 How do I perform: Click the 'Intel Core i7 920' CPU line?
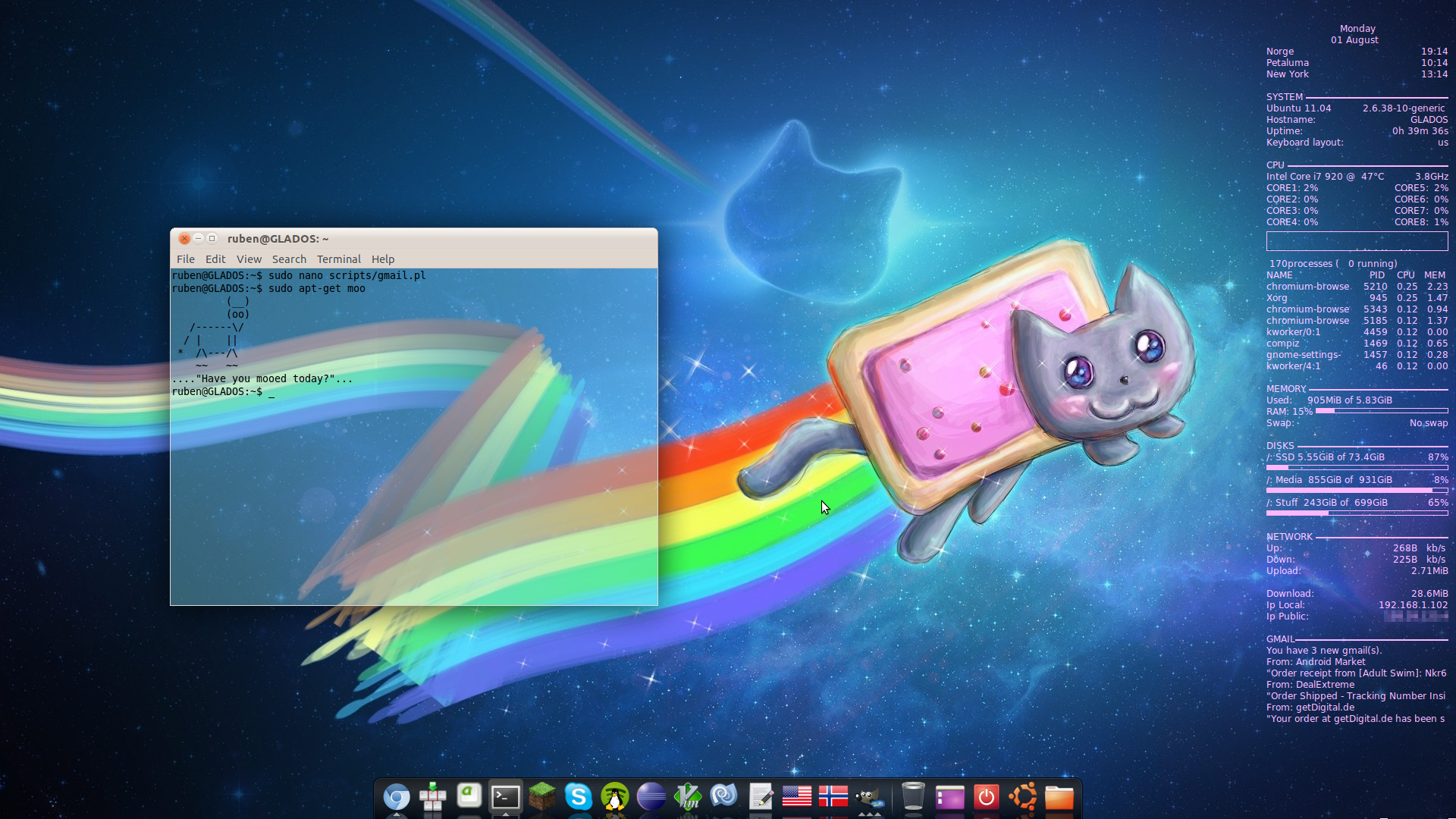click(x=1357, y=177)
